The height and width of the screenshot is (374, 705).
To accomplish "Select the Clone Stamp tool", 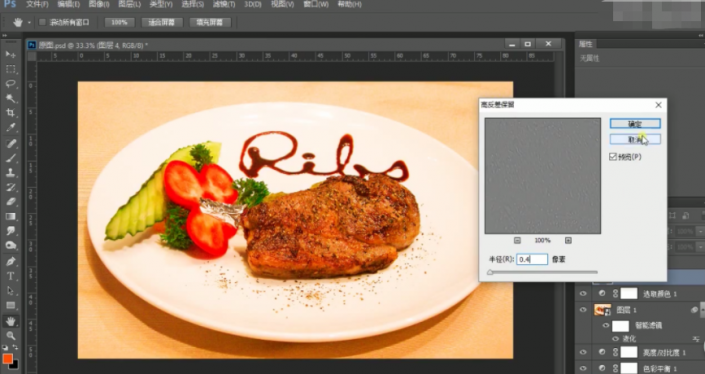I will click(10, 173).
